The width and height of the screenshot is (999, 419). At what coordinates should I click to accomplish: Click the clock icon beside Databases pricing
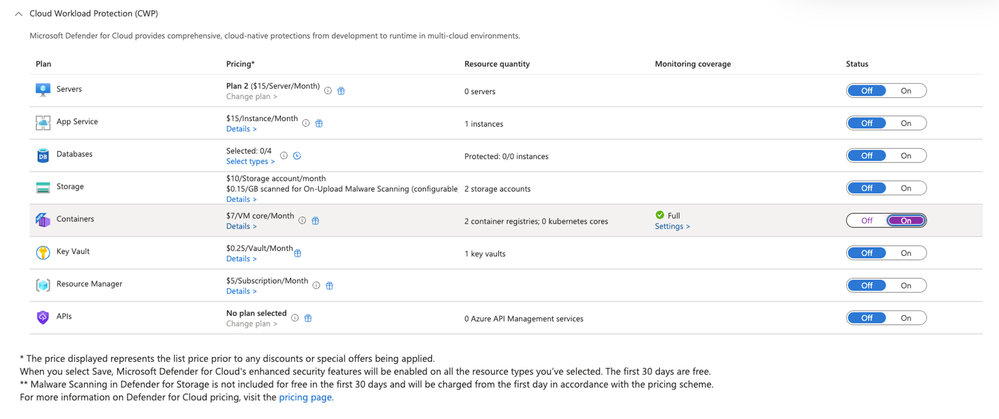(x=297, y=156)
